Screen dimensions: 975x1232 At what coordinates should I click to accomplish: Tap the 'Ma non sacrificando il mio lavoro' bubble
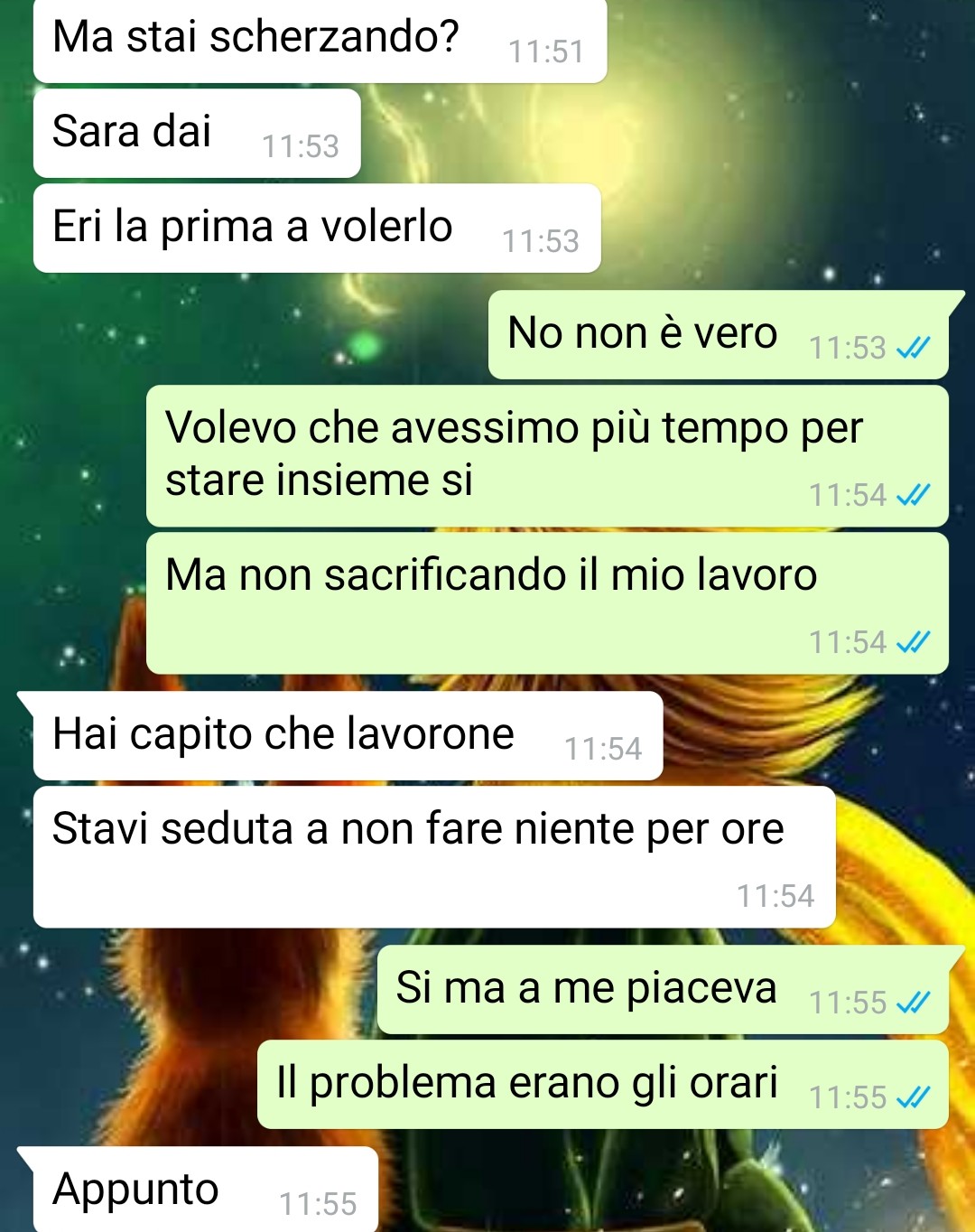[x=547, y=603]
